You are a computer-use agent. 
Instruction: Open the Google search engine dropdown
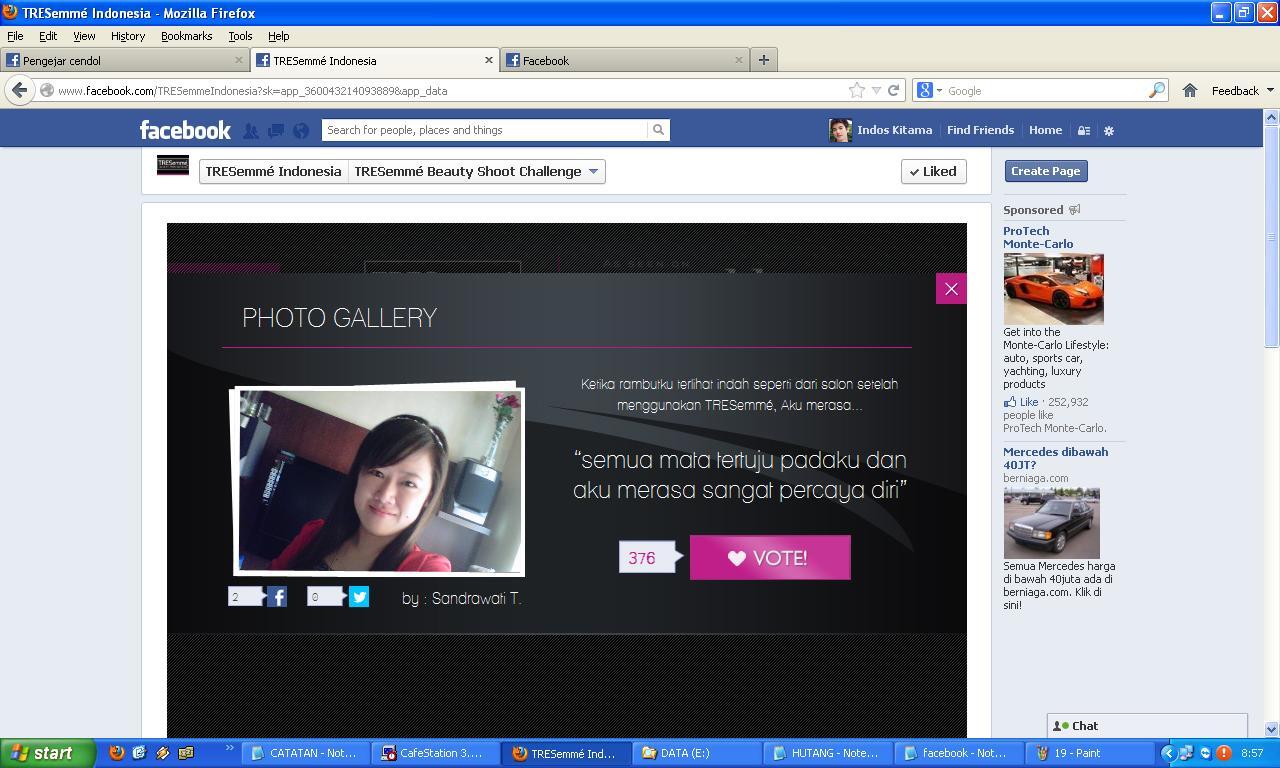tap(929, 90)
